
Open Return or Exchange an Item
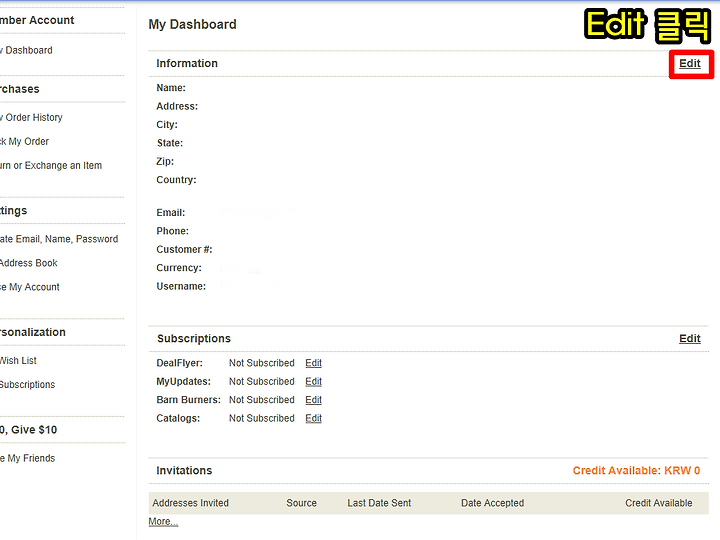(x=51, y=165)
